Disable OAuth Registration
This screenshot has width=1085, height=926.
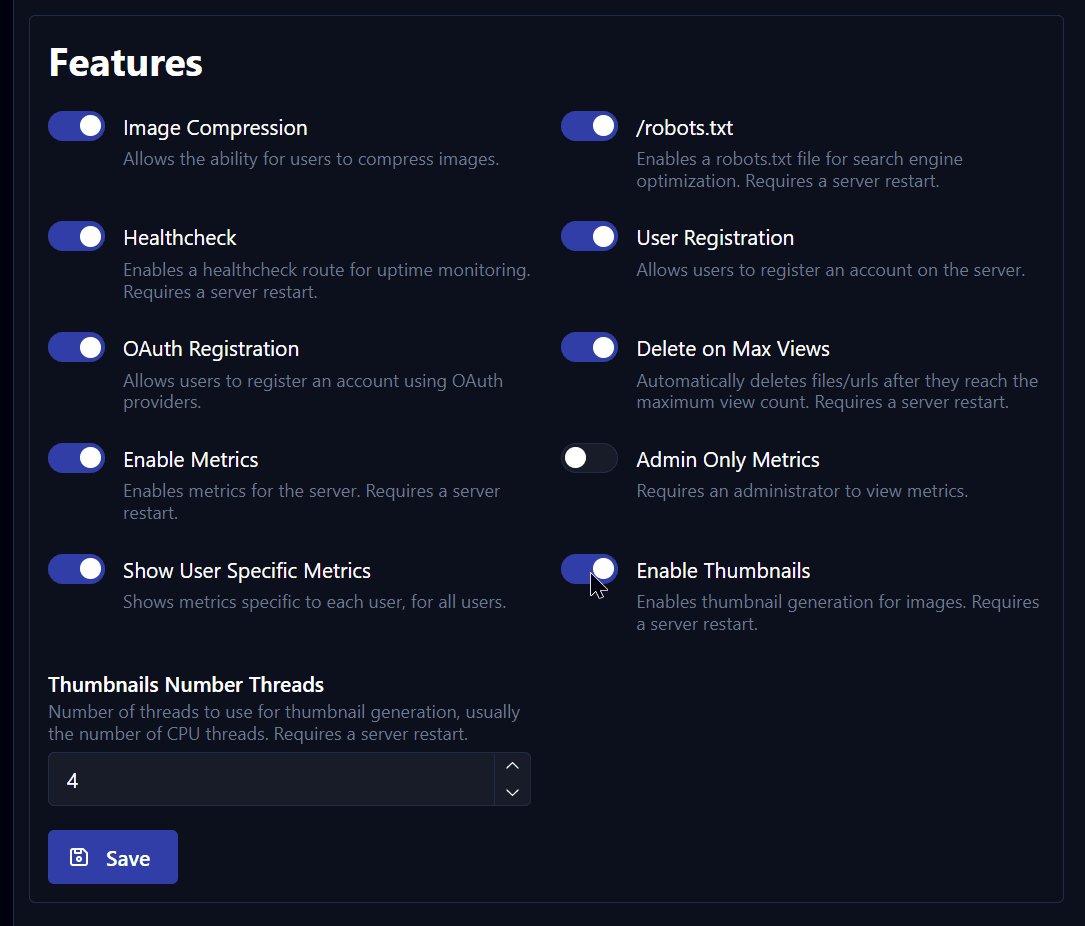click(76, 347)
